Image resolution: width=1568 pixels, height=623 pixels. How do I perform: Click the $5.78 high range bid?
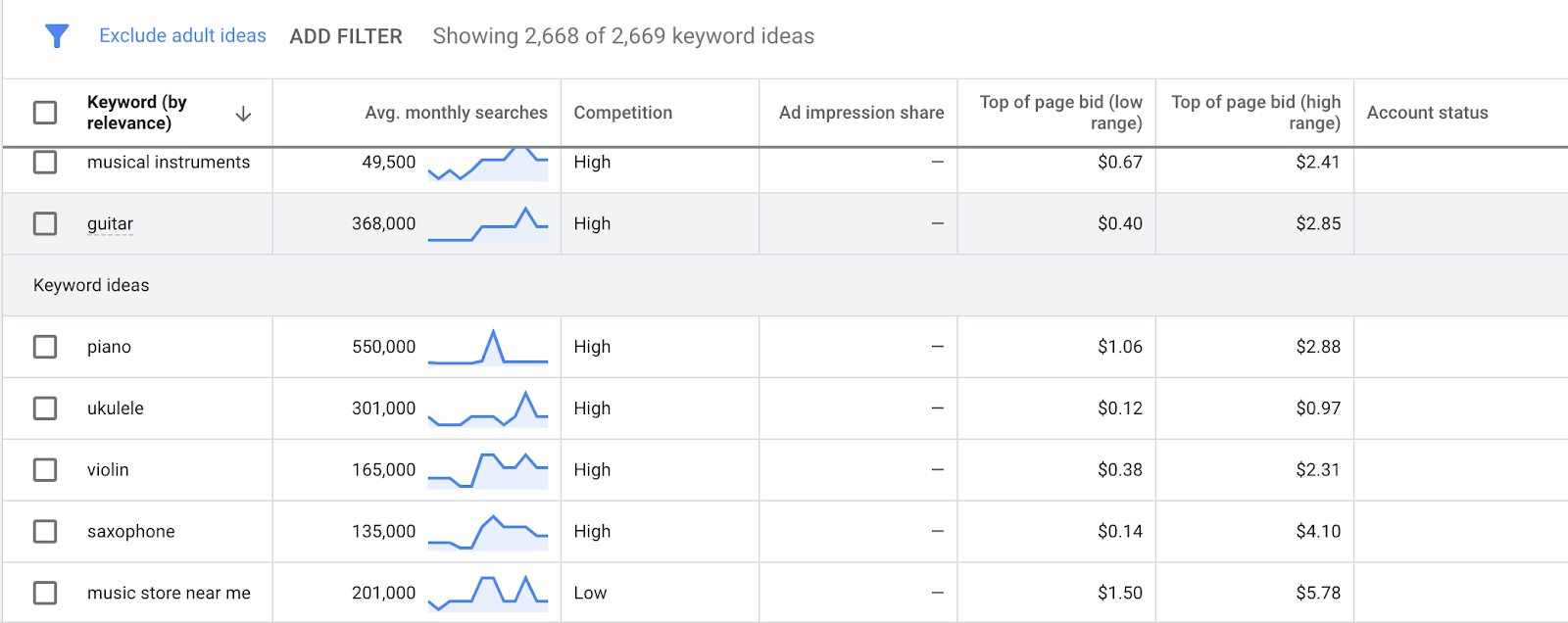(1318, 593)
